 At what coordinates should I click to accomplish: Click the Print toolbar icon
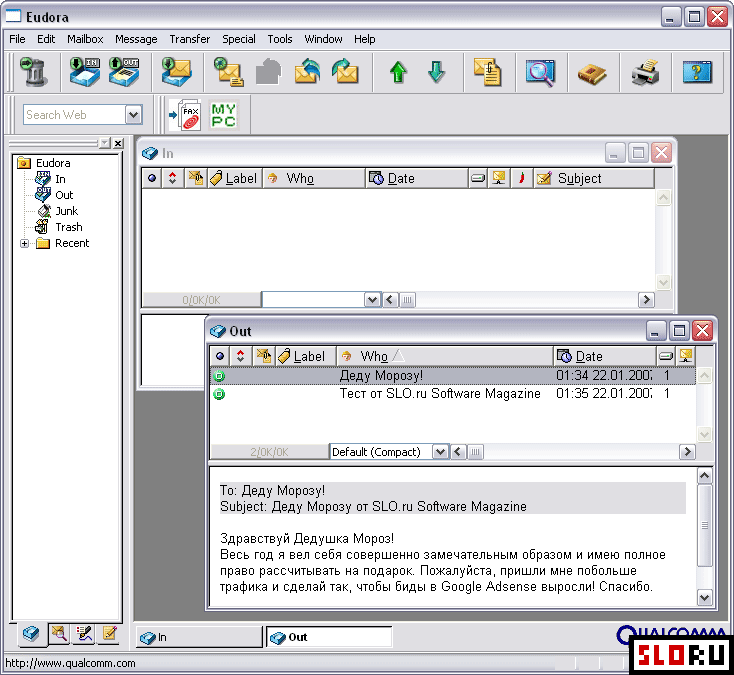(645, 73)
